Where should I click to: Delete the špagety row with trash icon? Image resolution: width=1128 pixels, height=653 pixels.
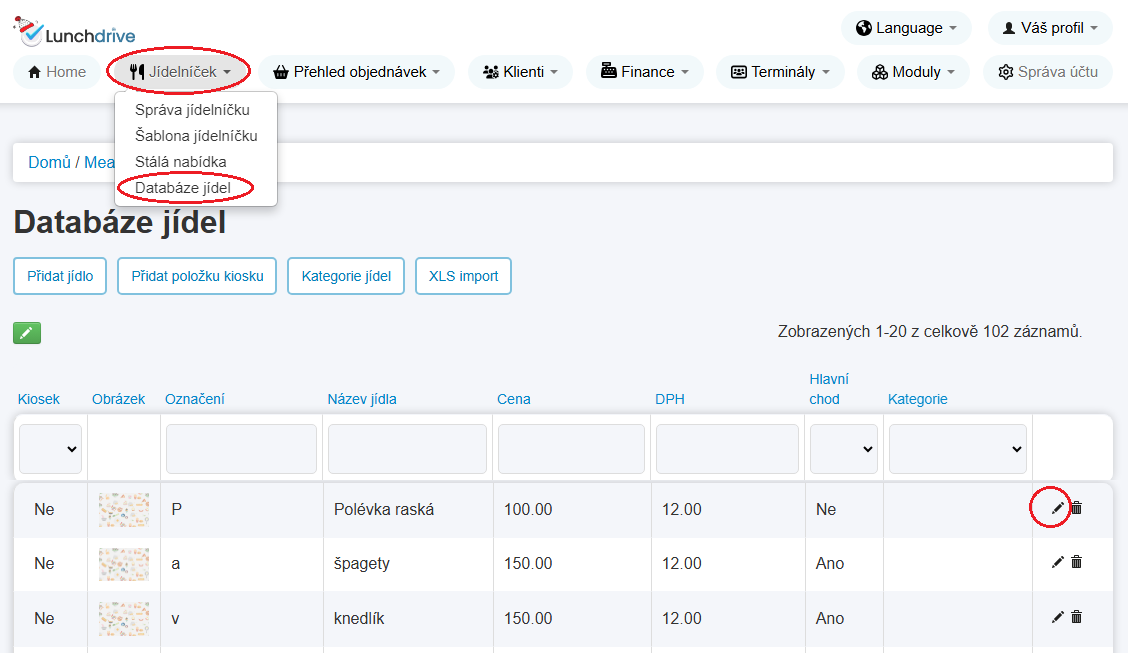1076,562
